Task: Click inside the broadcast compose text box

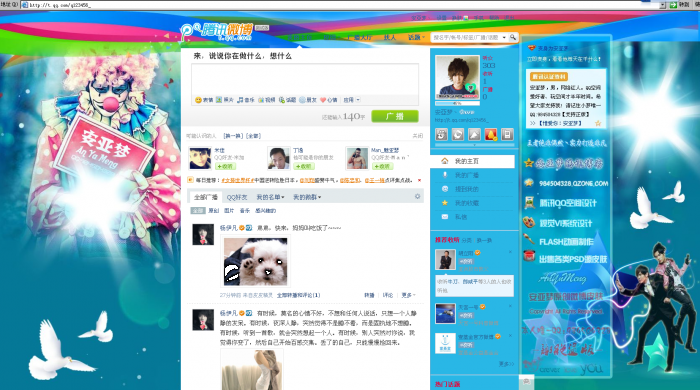Action: [x=305, y=79]
